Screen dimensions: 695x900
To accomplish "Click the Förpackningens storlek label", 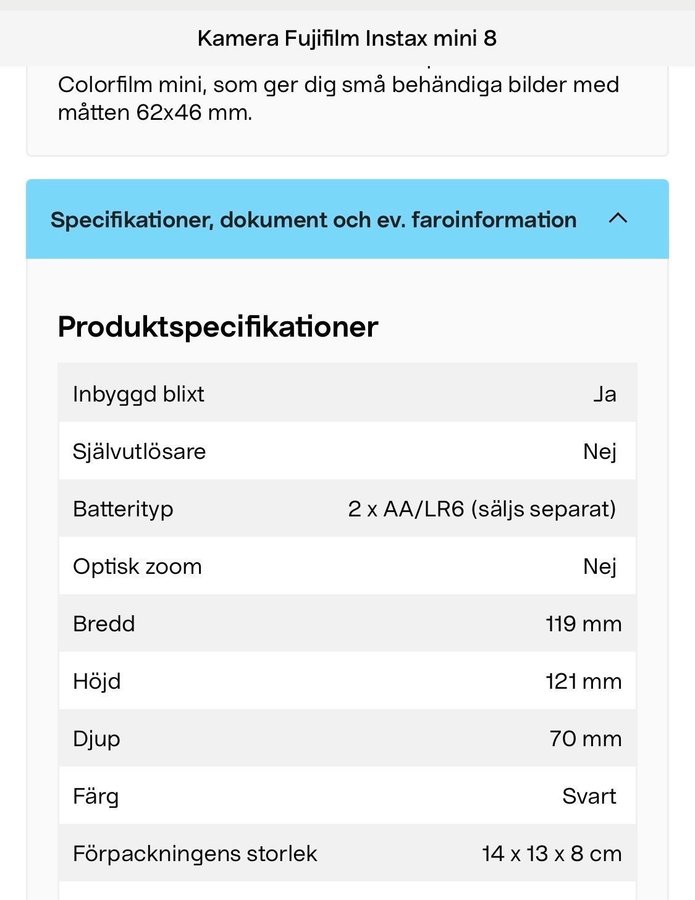I will pos(195,854).
